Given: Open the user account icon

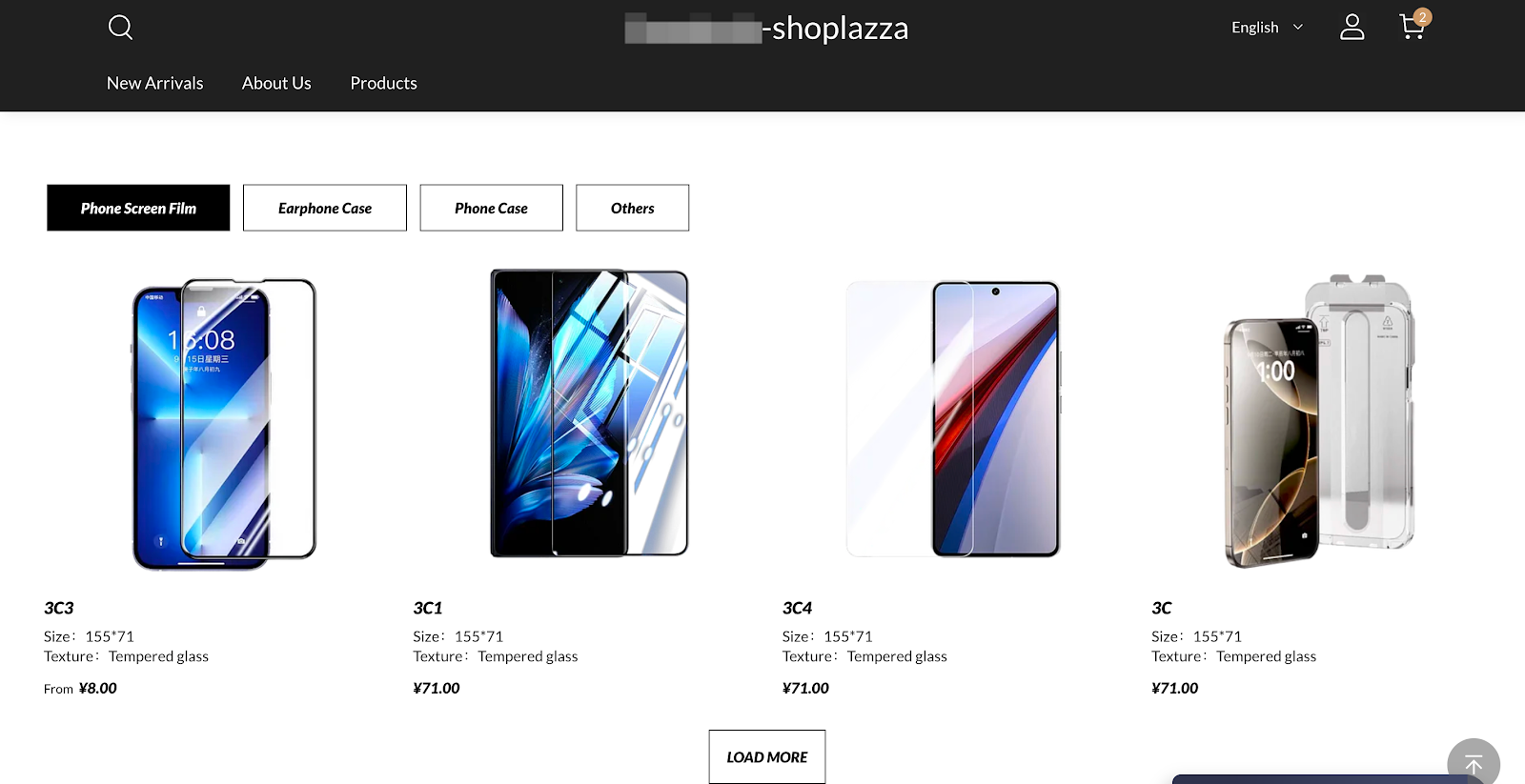Looking at the screenshot, I should [1352, 27].
